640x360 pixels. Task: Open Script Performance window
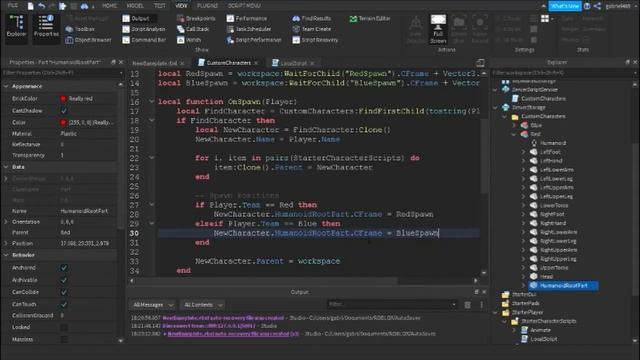pos(254,40)
